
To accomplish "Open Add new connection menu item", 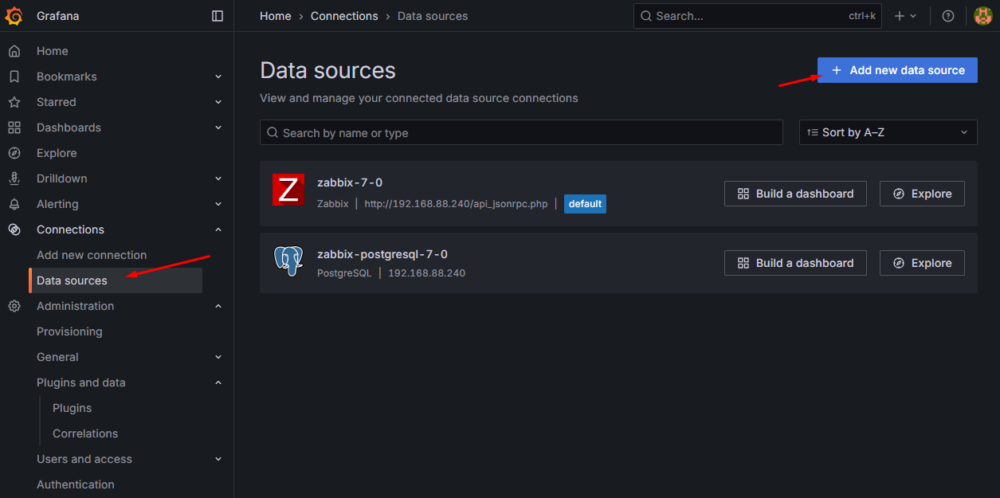I will pyautogui.click(x=92, y=255).
